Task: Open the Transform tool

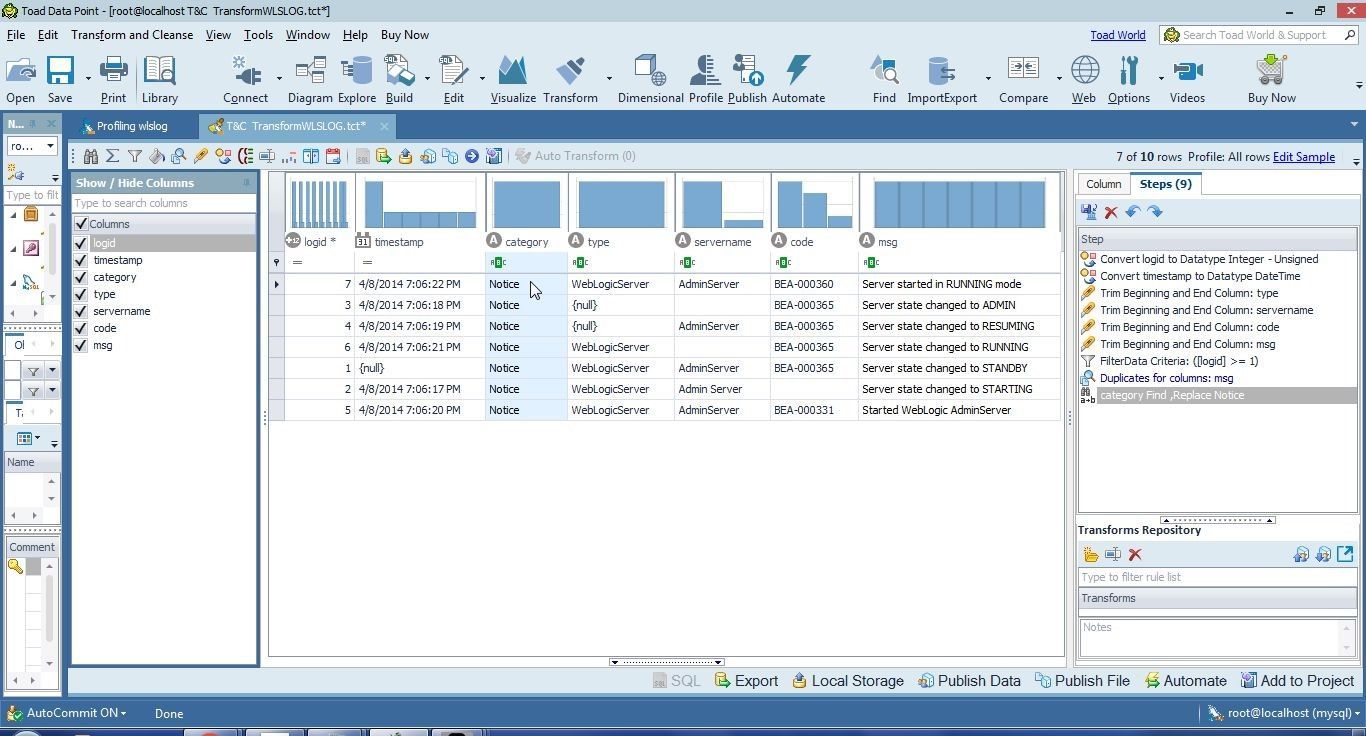Action: [570, 79]
